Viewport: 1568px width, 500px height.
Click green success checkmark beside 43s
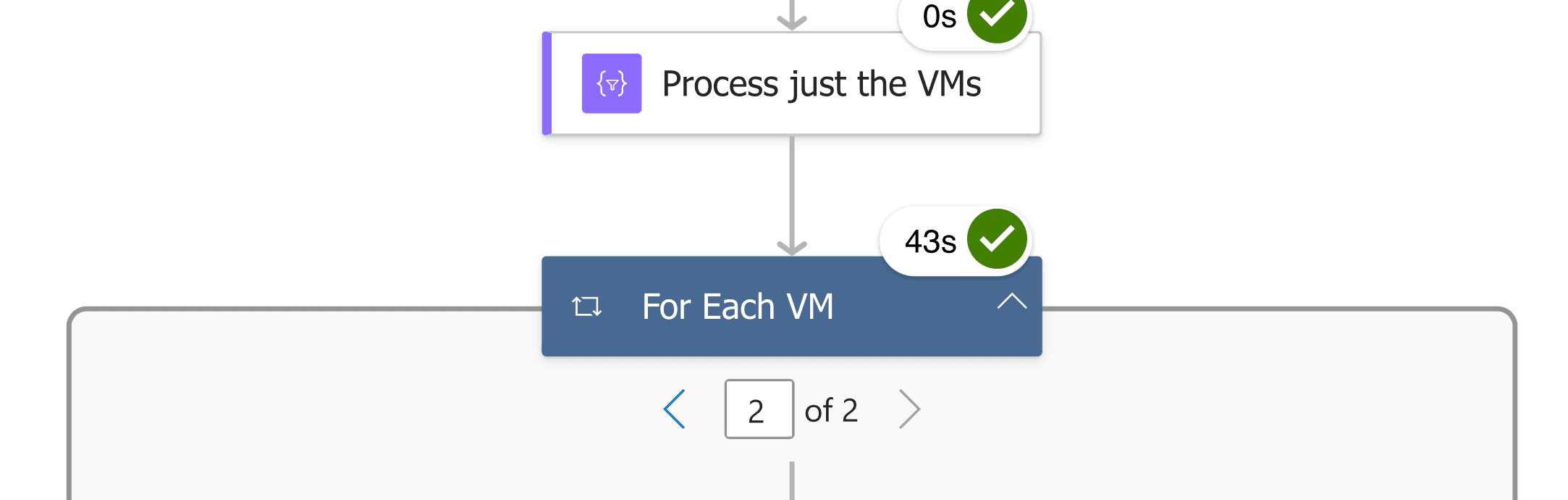point(997,239)
